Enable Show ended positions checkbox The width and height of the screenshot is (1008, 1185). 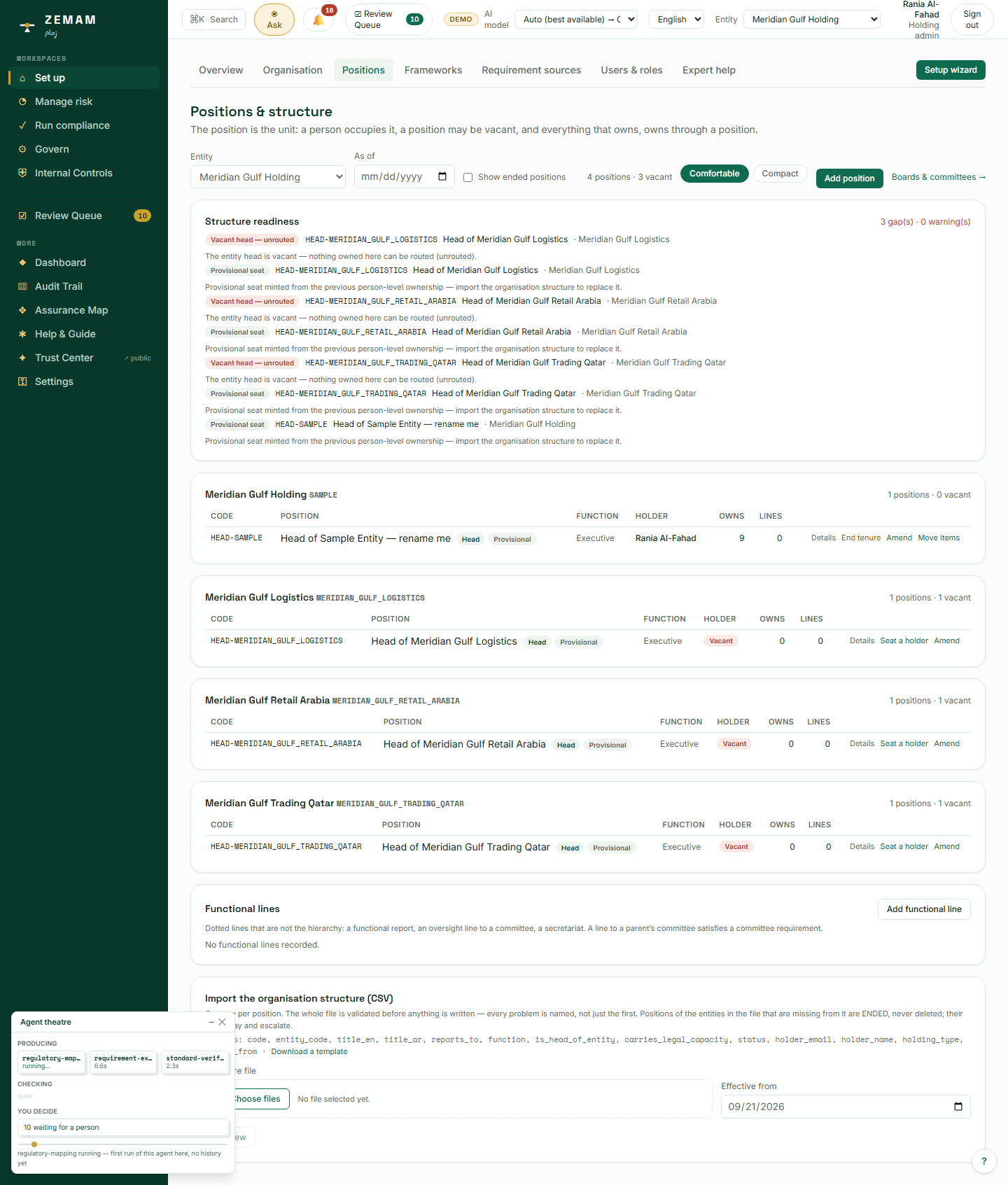click(x=468, y=177)
